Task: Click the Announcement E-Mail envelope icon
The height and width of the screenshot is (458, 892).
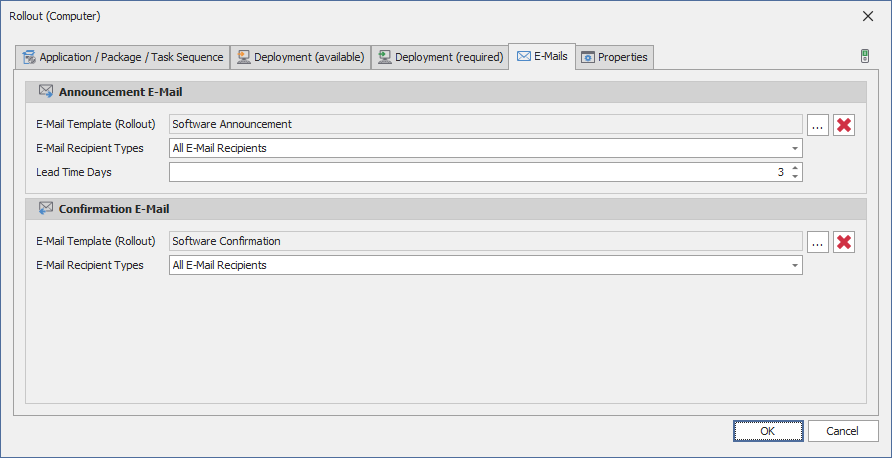Action: [46, 92]
